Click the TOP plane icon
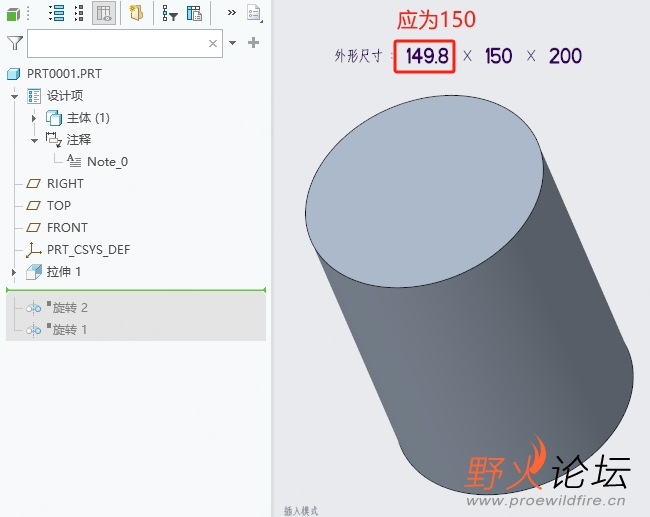650x517 pixels. [34, 206]
